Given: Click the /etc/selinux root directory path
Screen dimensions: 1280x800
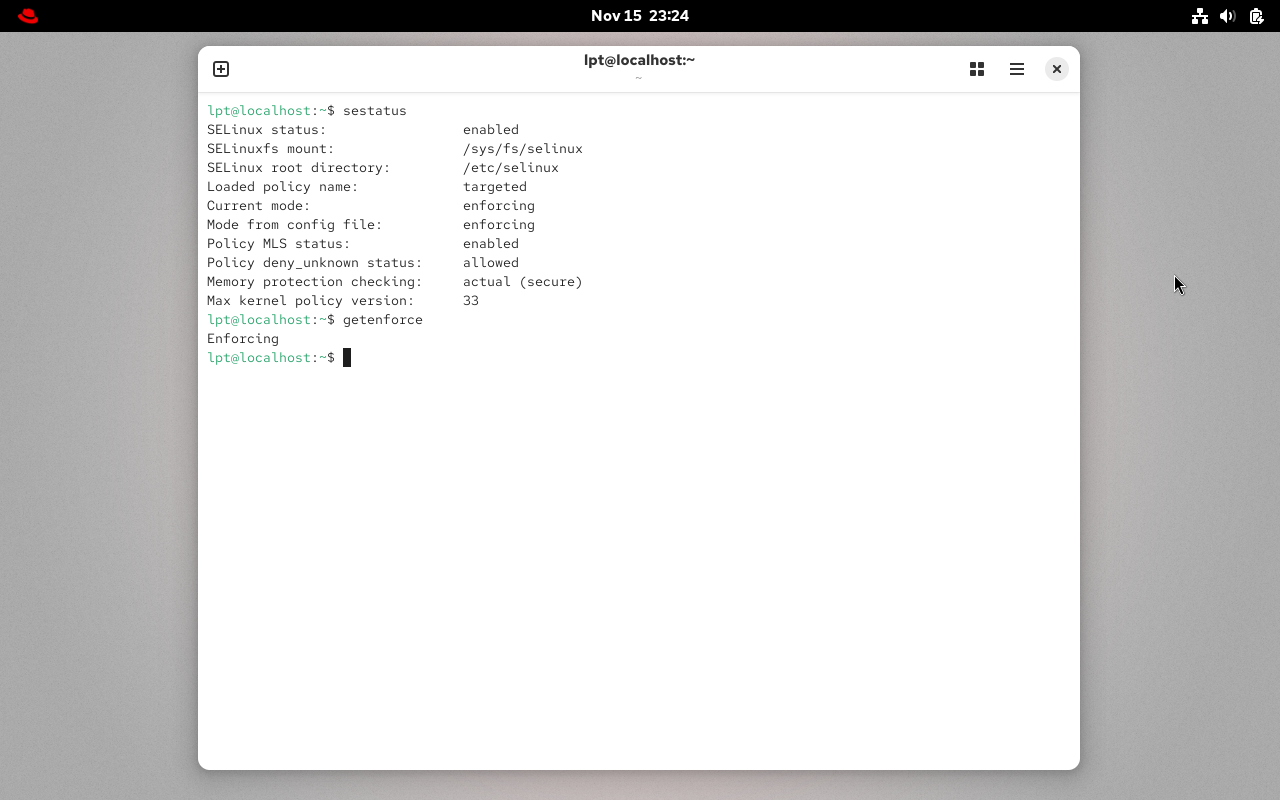Looking at the screenshot, I should click(510, 167).
